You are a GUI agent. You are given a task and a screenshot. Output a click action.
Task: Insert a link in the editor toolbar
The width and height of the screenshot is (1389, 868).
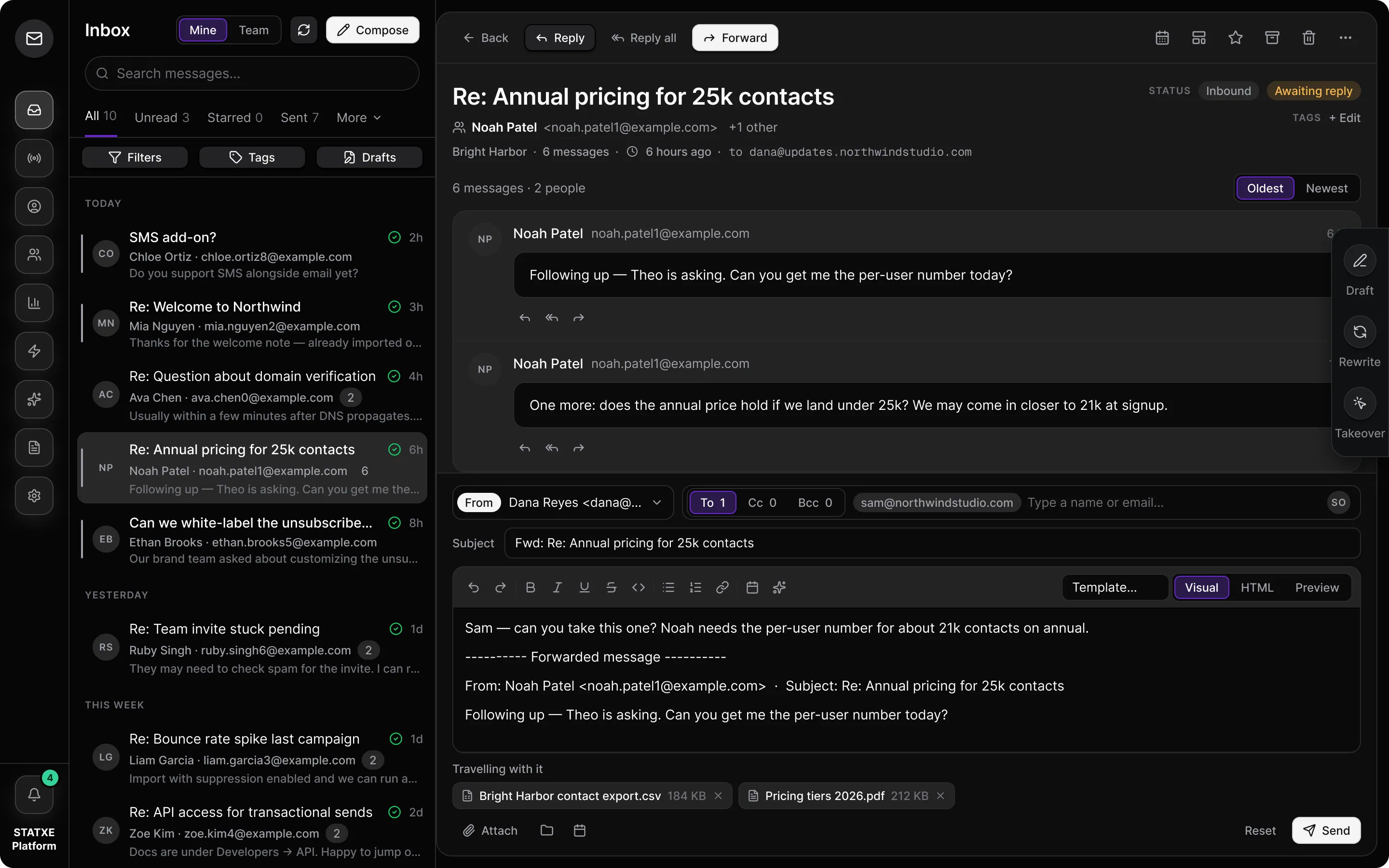pos(722,587)
